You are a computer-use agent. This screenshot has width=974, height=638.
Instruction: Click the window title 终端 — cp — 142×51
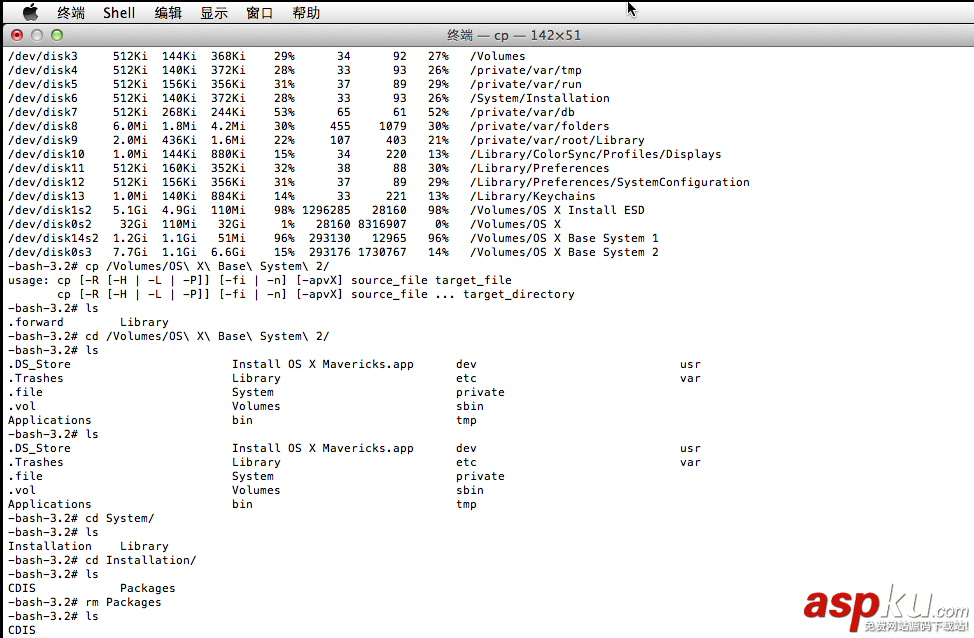(514, 35)
